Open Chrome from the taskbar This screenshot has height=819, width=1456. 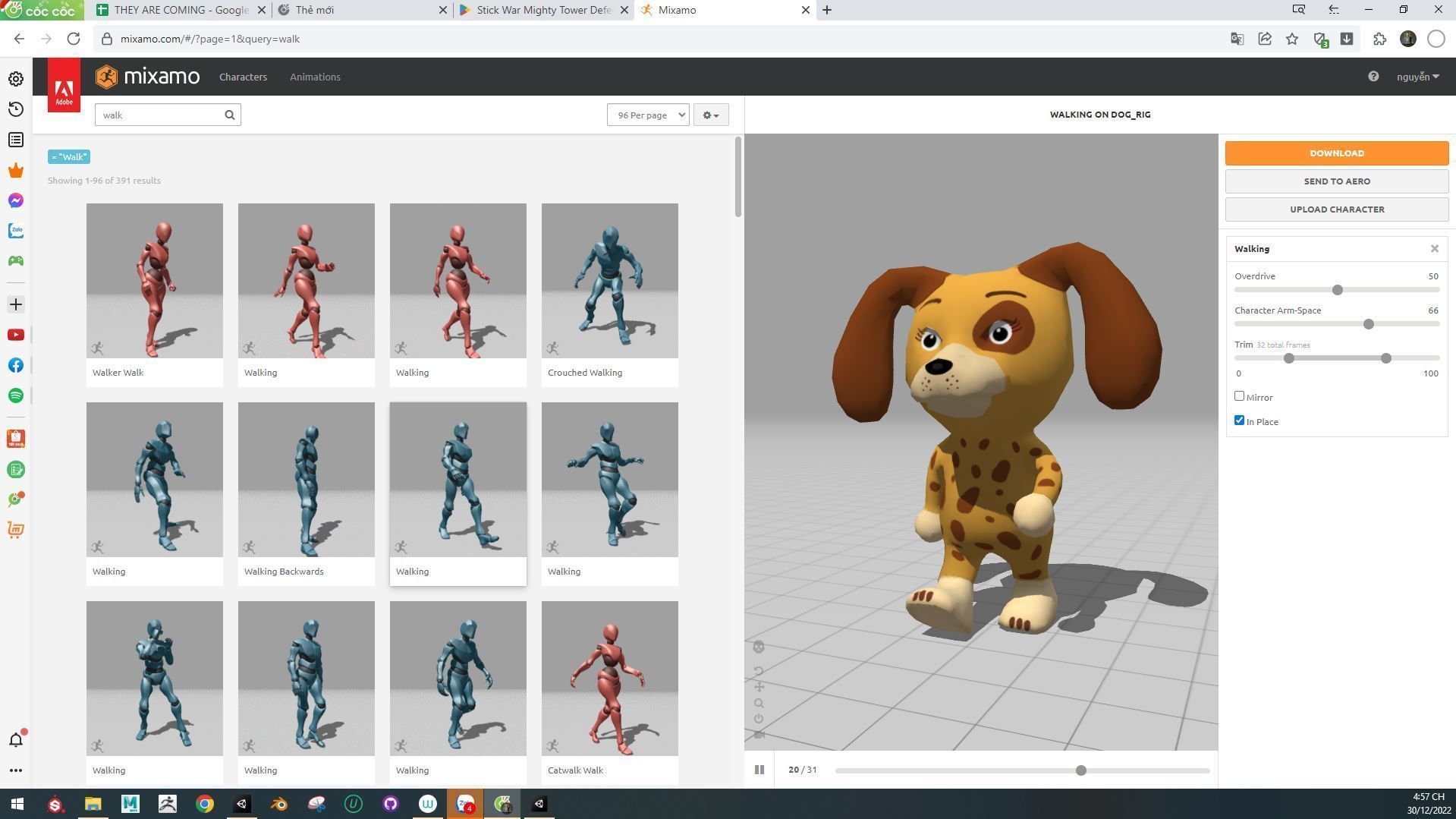205,804
